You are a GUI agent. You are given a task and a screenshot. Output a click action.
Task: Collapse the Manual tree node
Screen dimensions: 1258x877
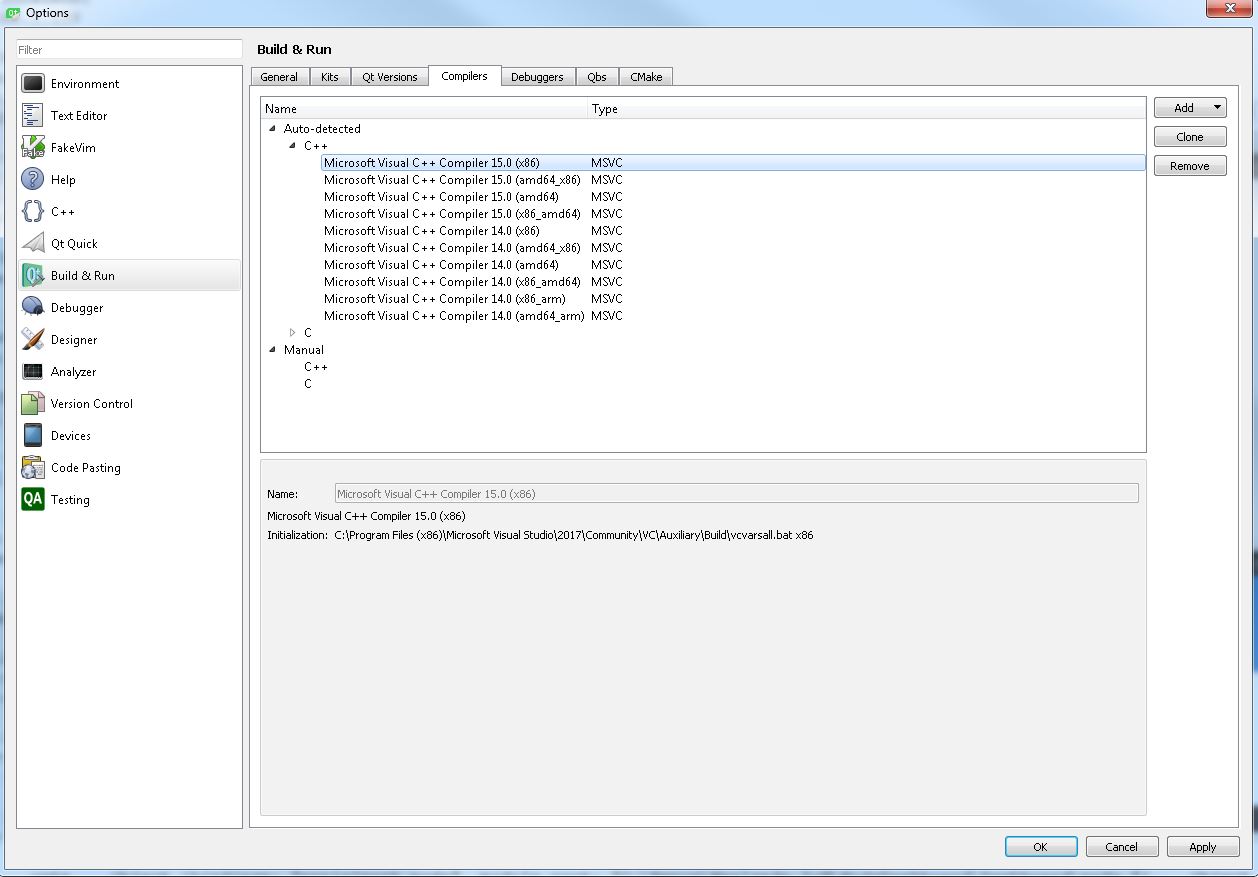coord(272,349)
